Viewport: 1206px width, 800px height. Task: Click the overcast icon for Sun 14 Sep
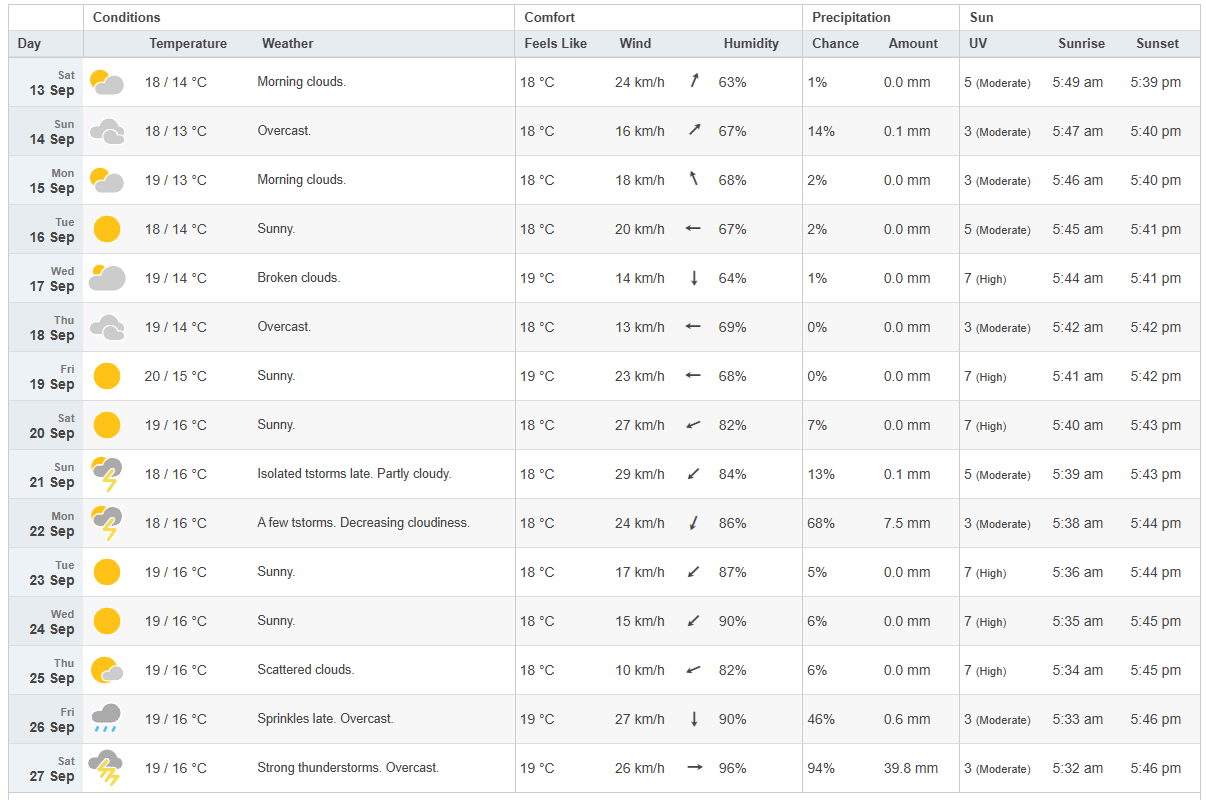(106, 131)
